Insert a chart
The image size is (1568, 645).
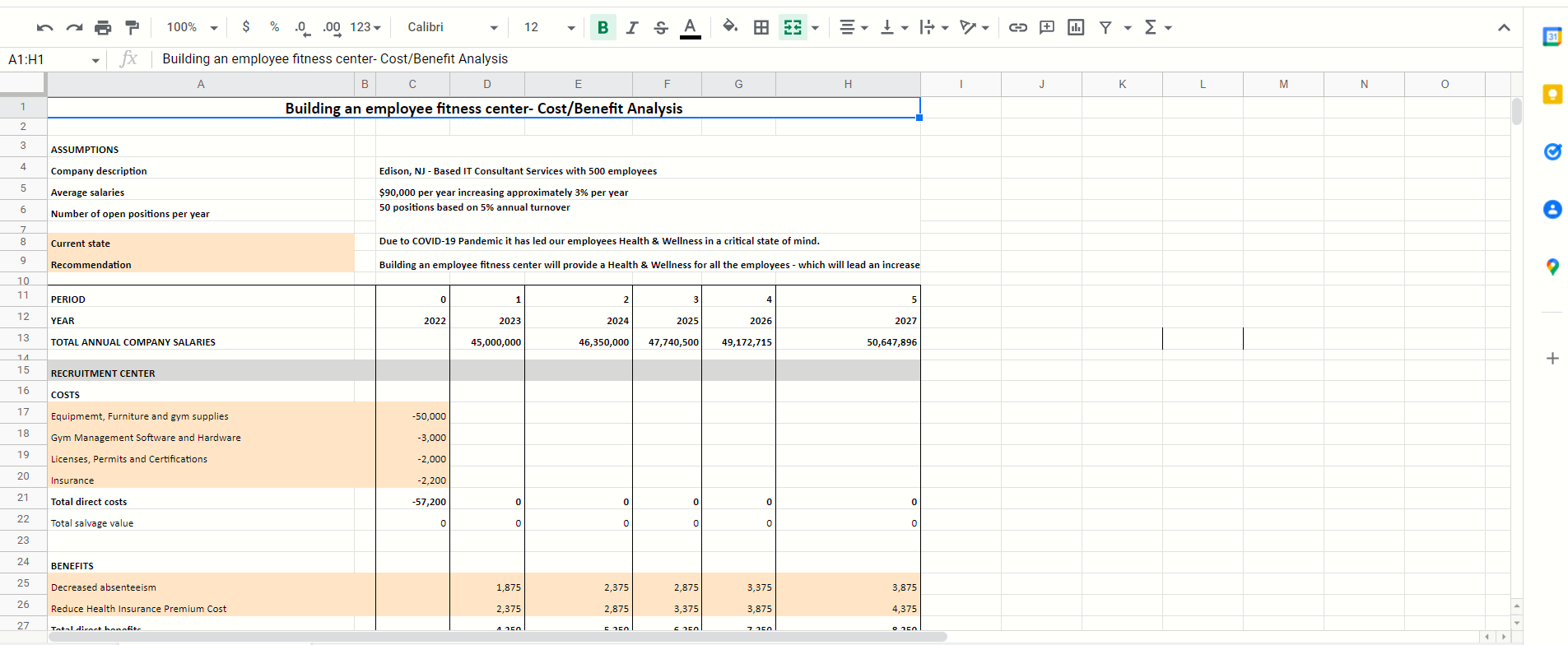click(1076, 27)
